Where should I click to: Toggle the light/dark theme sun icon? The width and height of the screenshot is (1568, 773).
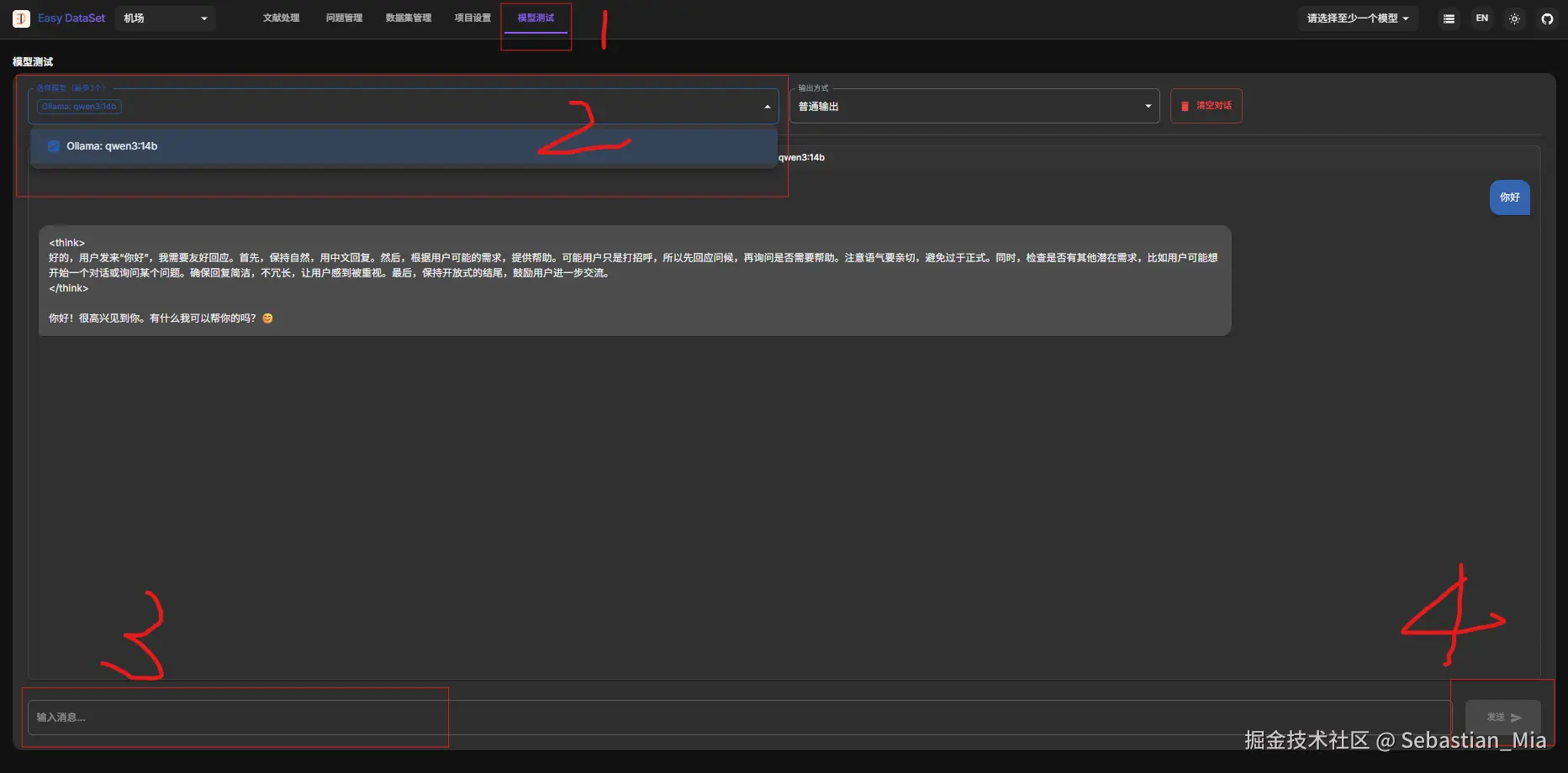[x=1514, y=18]
